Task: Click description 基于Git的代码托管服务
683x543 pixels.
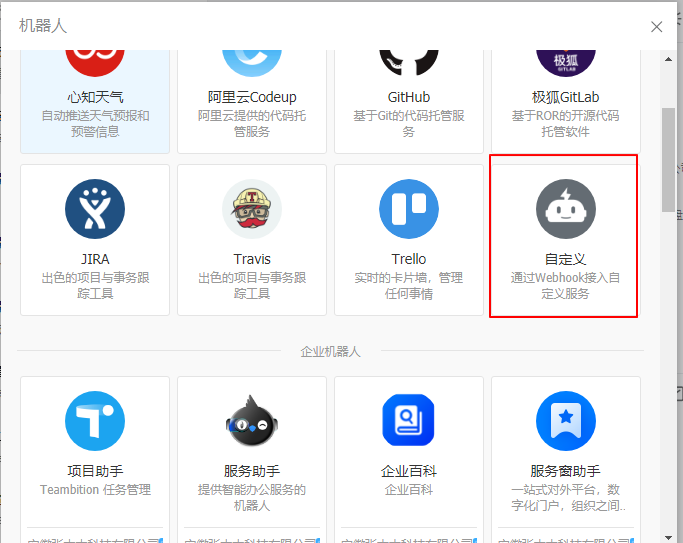Action: [x=409, y=124]
